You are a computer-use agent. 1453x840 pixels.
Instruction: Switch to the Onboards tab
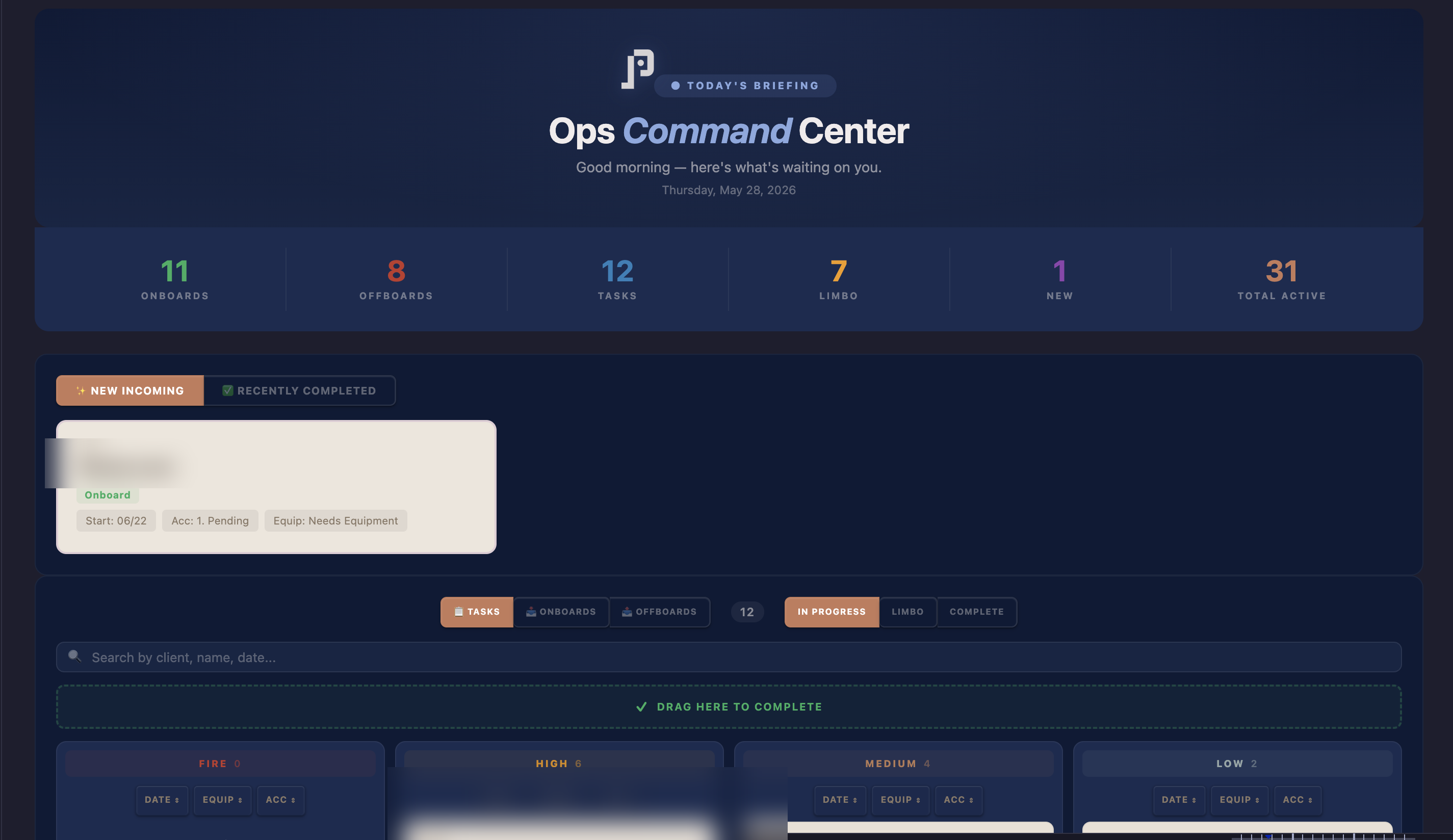click(561, 612)
